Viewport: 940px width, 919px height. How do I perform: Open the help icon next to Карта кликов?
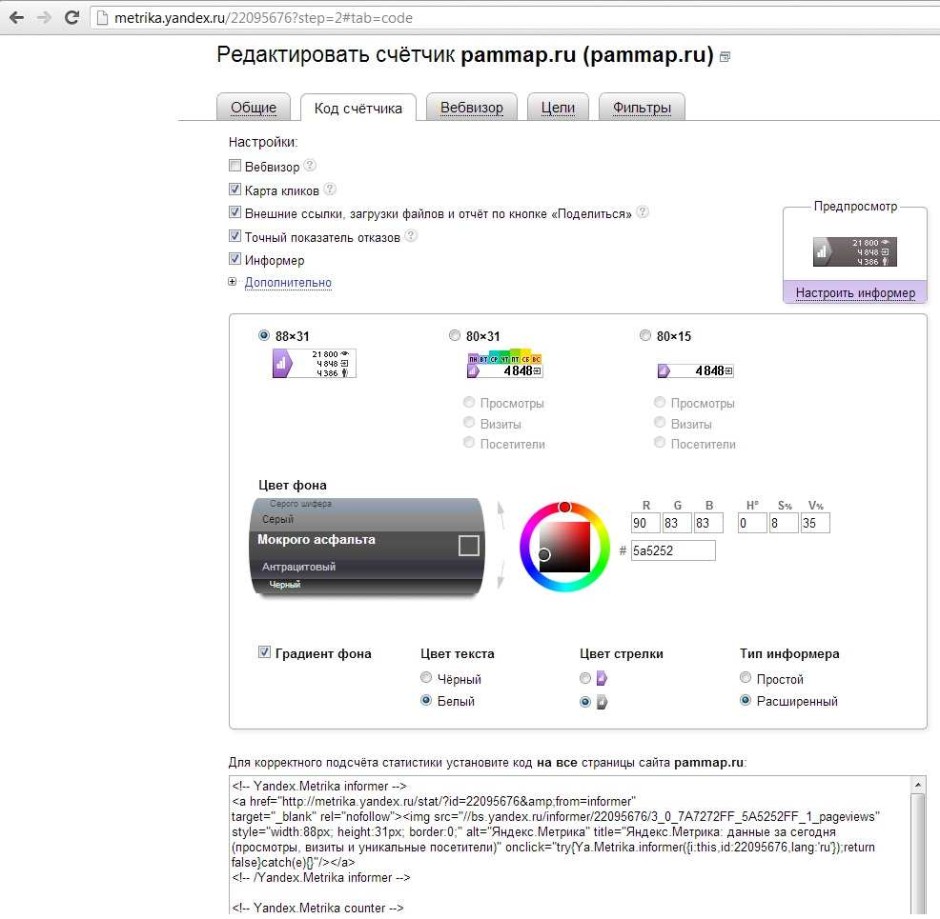330,189
